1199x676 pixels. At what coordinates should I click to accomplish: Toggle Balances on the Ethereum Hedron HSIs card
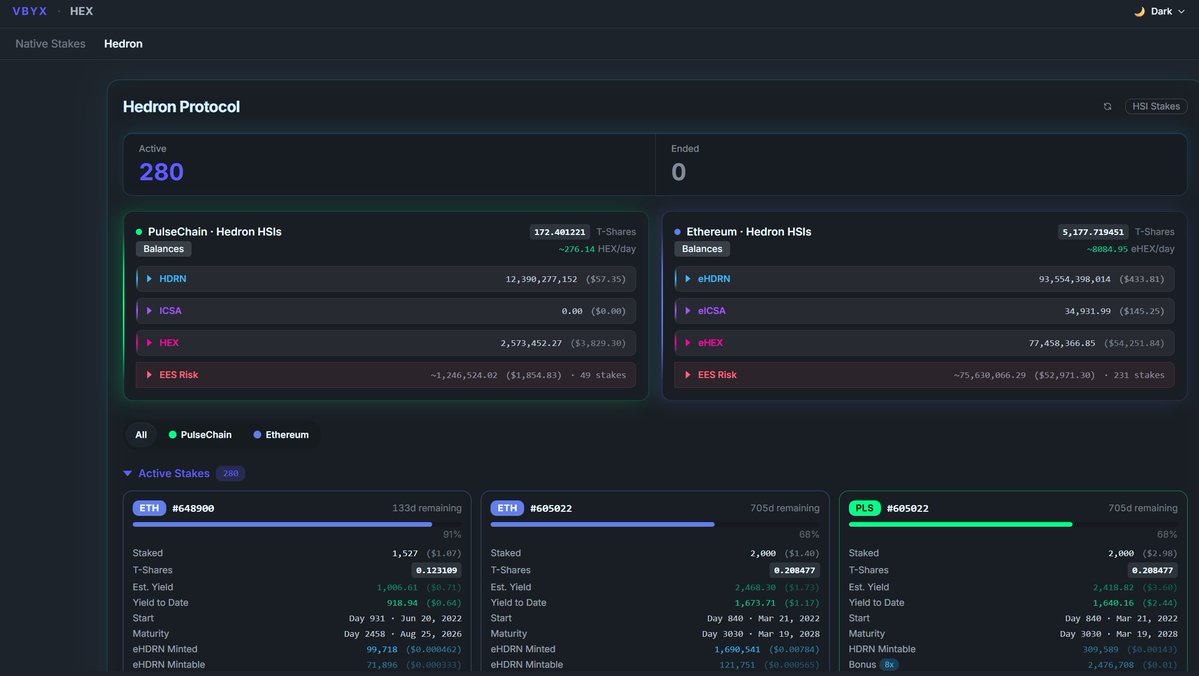(699, 248)
